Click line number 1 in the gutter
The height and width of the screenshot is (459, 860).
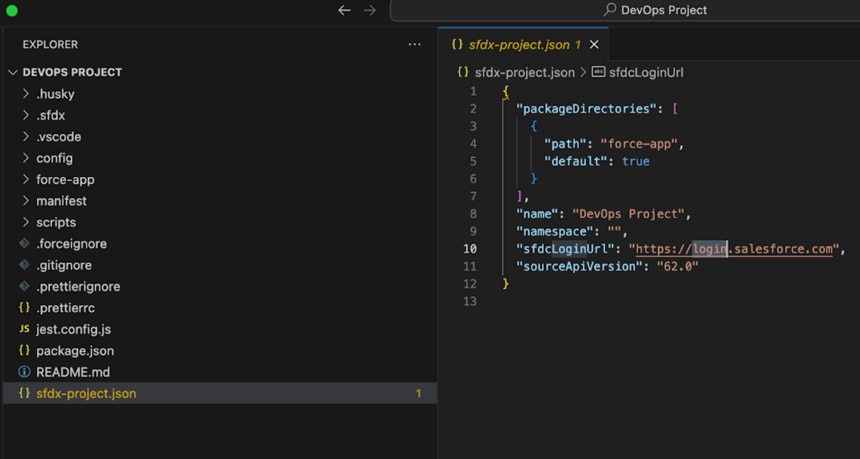(x=473, y=91)
